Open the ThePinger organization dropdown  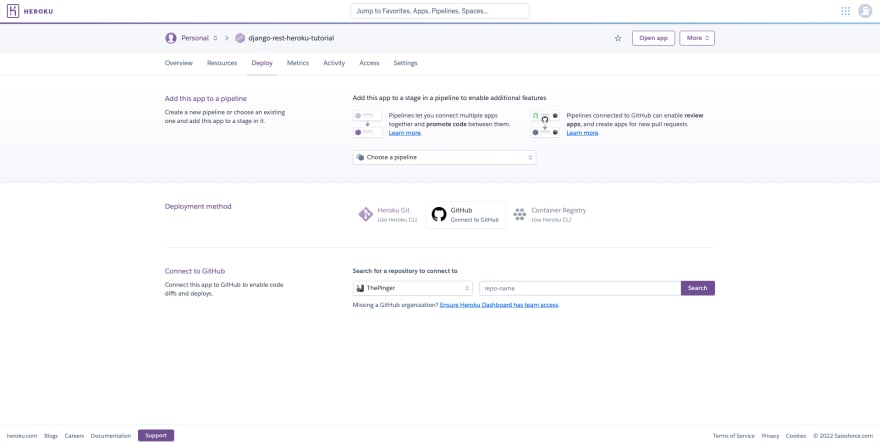412,288
